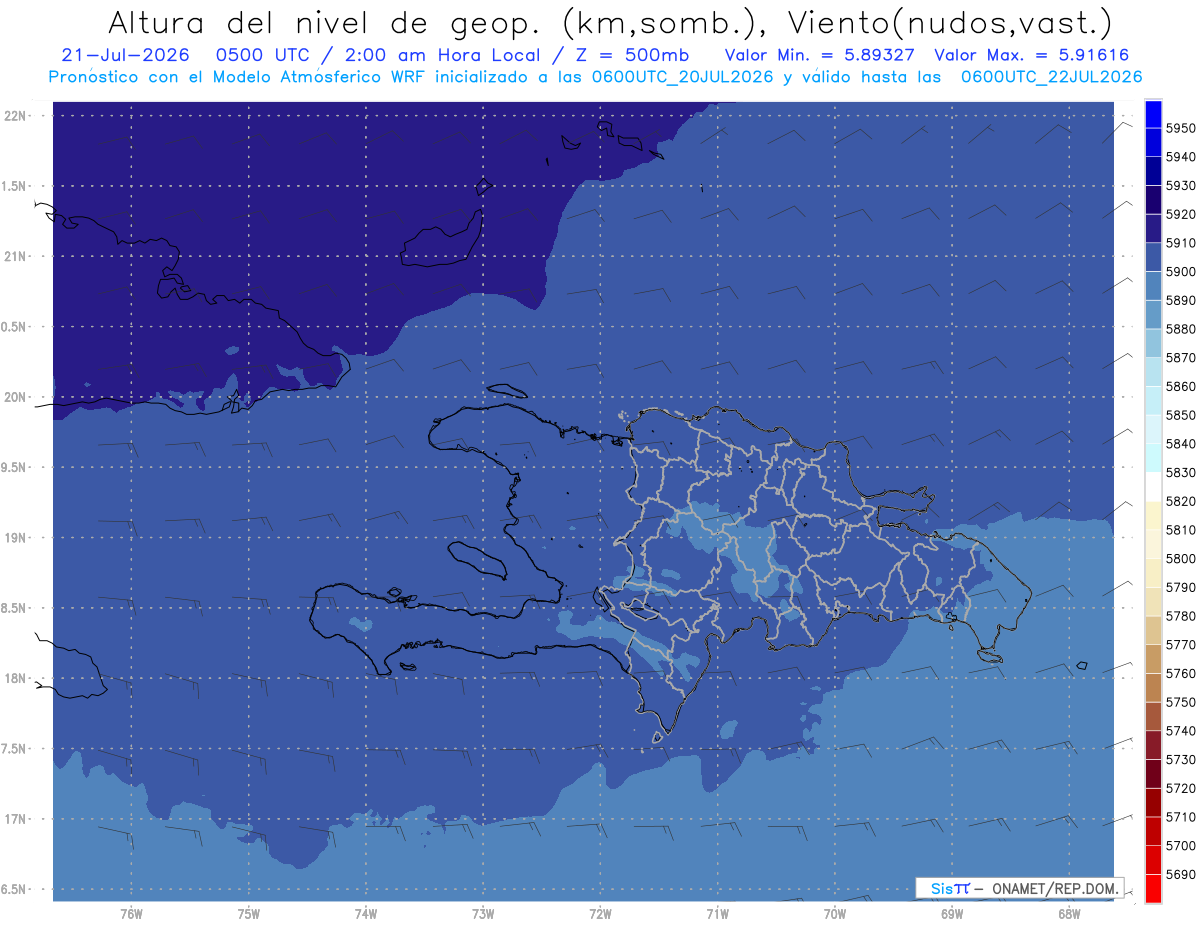Image resolution: width=1200 pixels, height=927 pixels.
Task: Click the colorbar label '5710'
Action: 1180,817
